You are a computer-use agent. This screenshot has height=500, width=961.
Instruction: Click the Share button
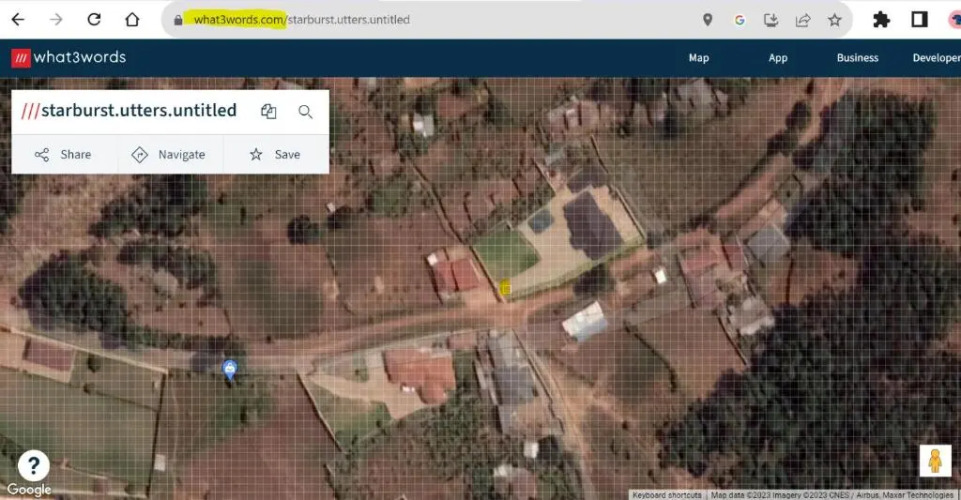[63, 154]
